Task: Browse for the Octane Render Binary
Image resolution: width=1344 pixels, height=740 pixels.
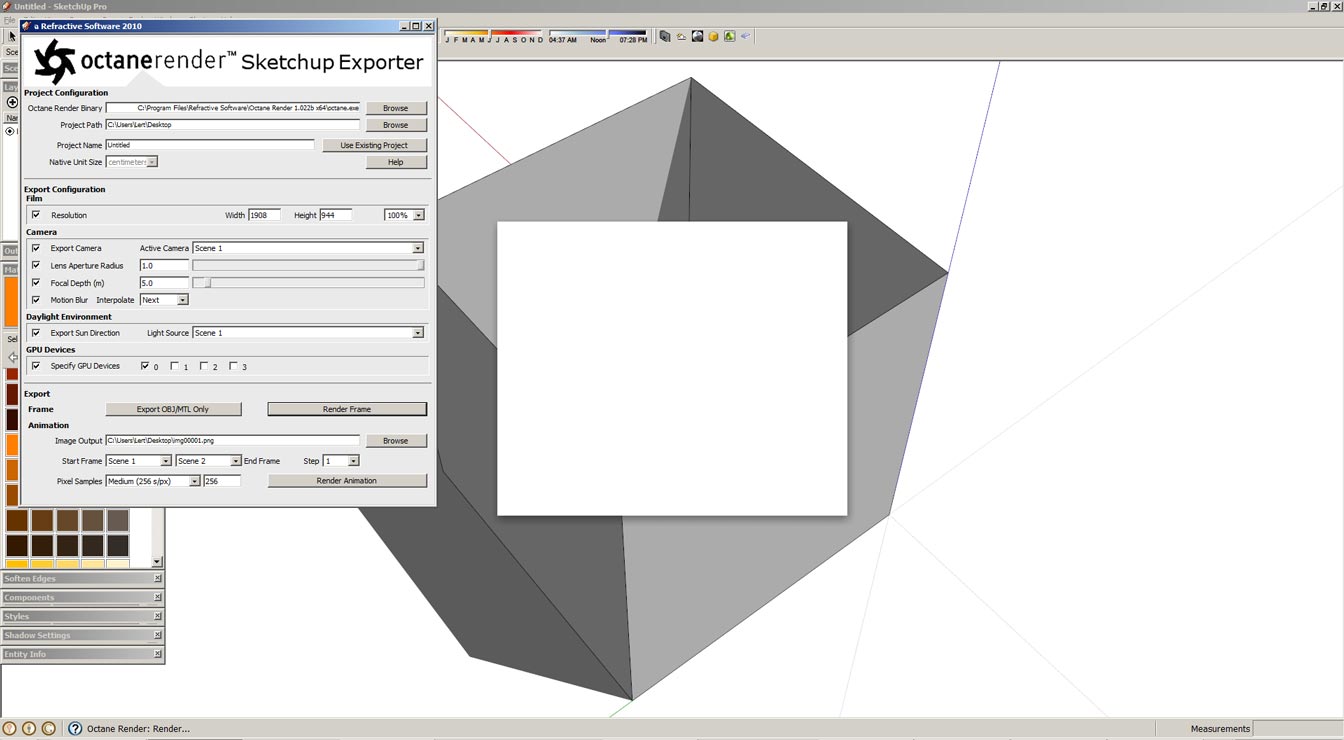Action: click(x=396, y=108)
